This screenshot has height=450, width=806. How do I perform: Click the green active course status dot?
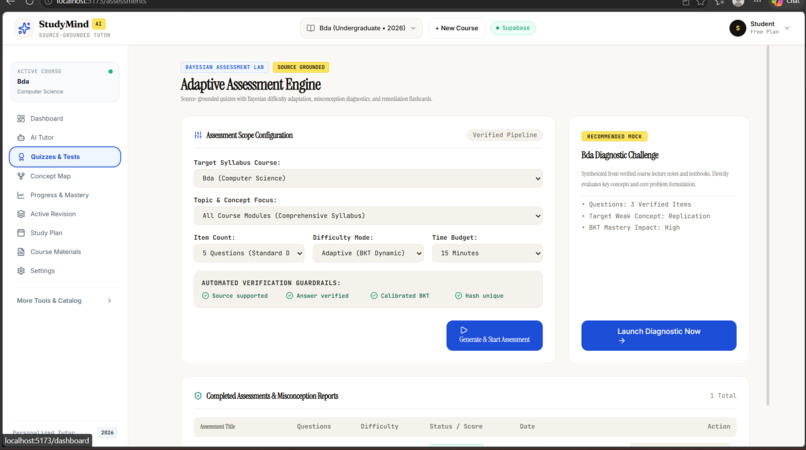(x=111, y=71)
